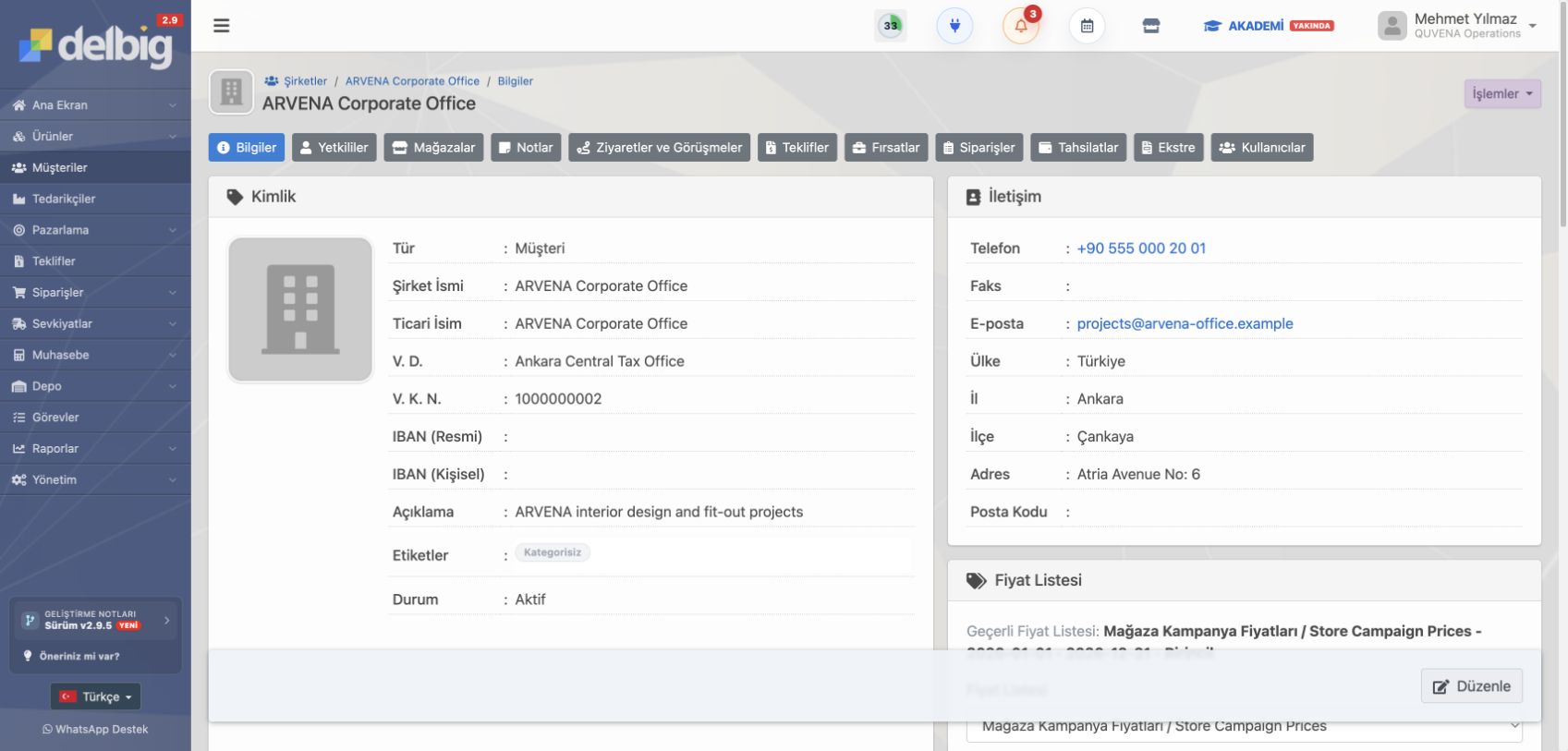This screenshot has width=1568, height=751.
Task: Open the Fırsatlar tab
Action: 886,148
